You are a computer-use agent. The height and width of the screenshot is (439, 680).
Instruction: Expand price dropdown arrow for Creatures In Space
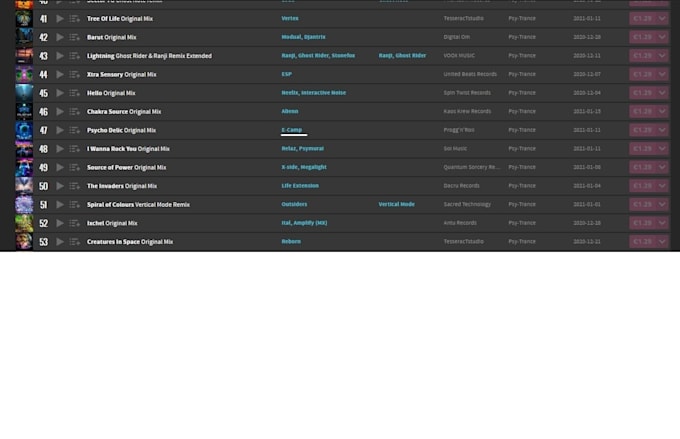click(662, 242)
